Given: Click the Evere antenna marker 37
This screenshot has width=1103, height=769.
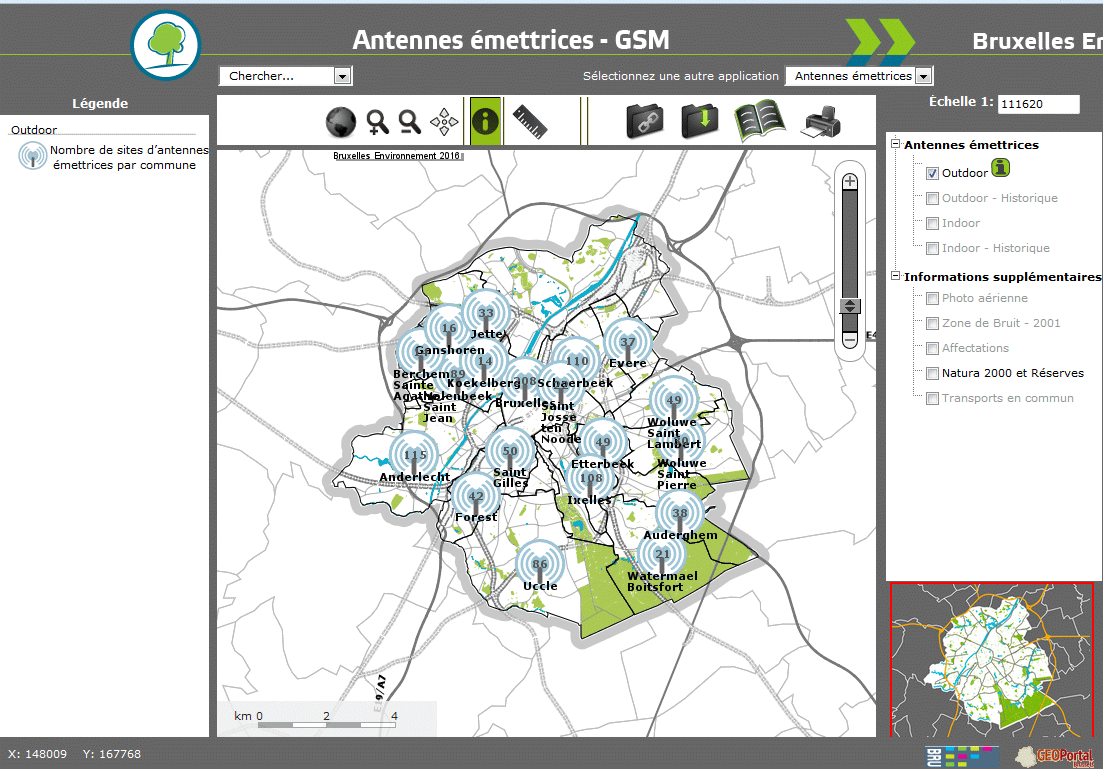Looking at the screenshot, I should click(627, 342).
